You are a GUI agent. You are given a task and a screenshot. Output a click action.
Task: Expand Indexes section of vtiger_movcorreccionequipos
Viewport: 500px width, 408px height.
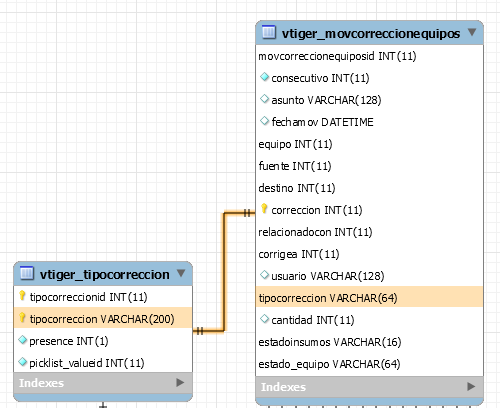tap(471, 386)
